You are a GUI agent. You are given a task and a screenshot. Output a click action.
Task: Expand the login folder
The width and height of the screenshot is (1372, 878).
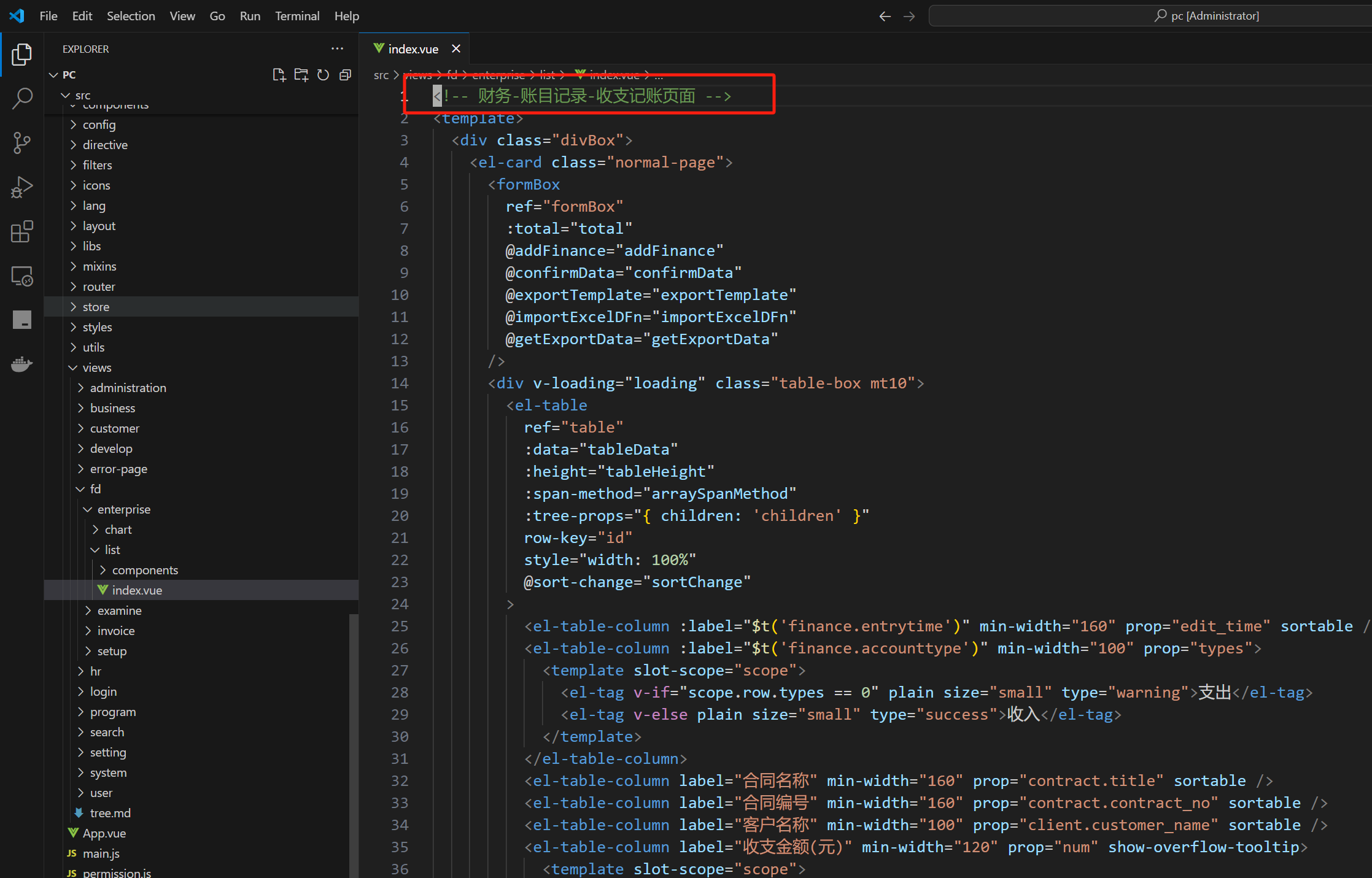point(201,691)
